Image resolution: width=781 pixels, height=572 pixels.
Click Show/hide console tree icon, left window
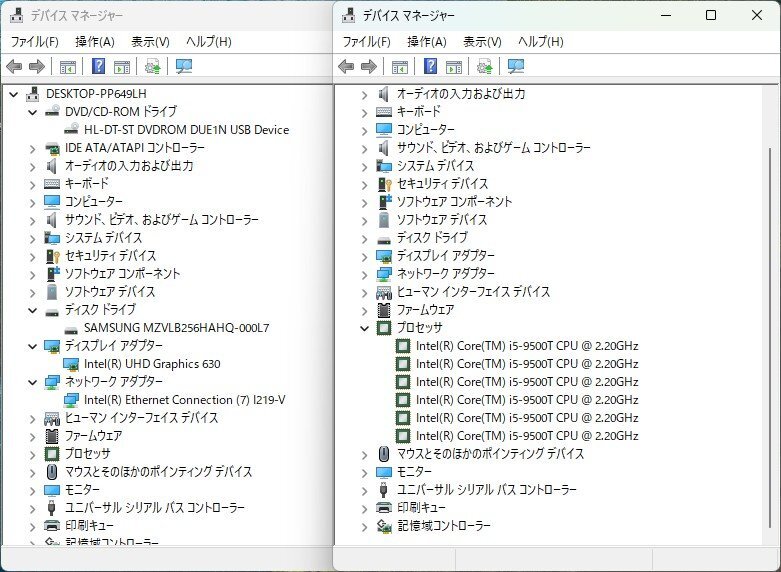click(x=68, y=66)
